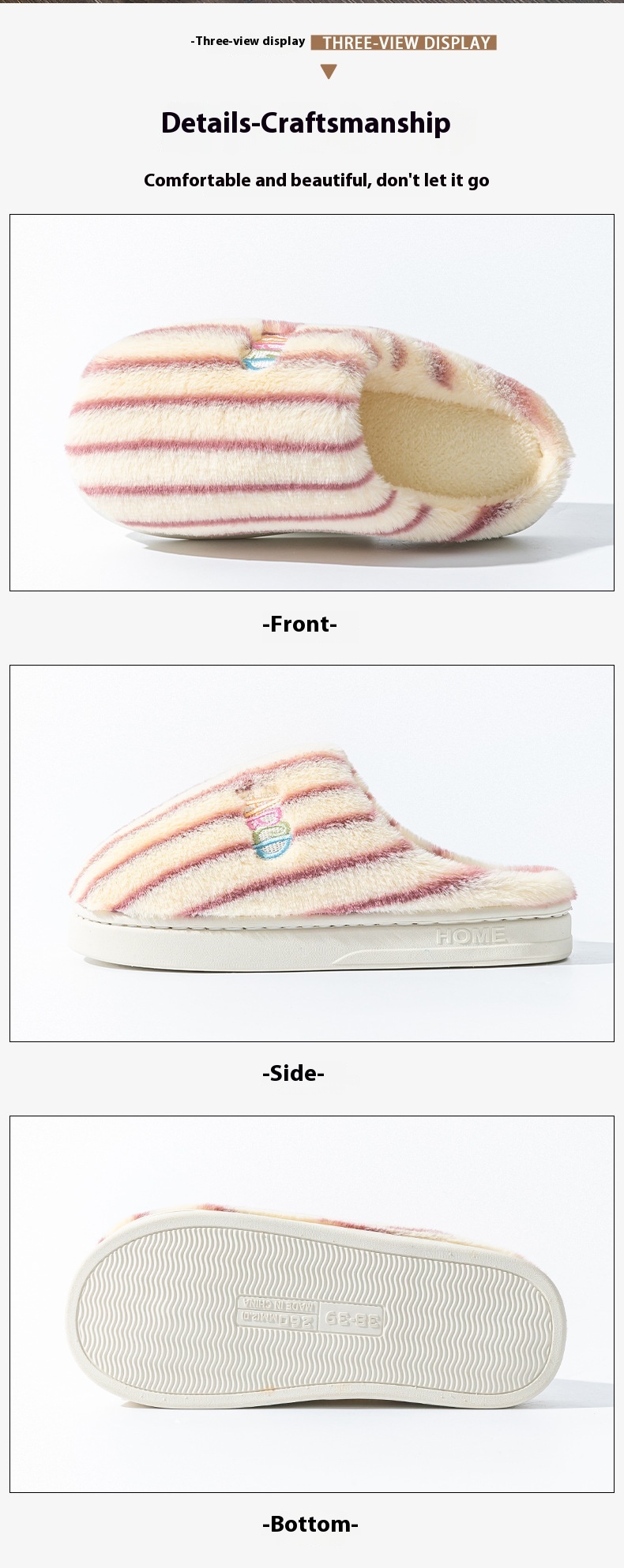624x1568 pixels.
Task: Click the 38-39 size stamp on sole
Action: [352, 1319]
